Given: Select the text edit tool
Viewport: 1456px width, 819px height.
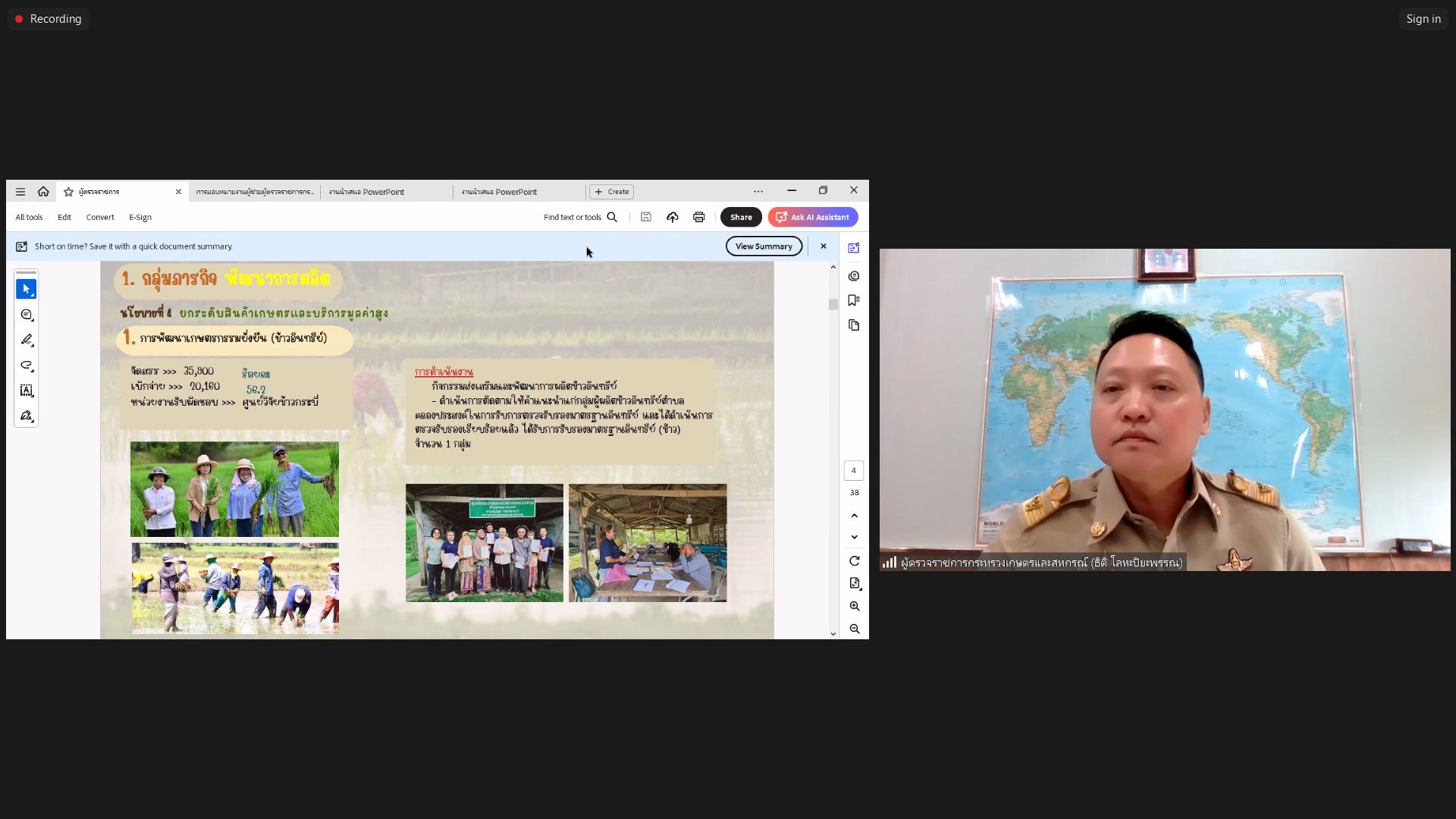Looking at the screenshot, I should 27,390.
